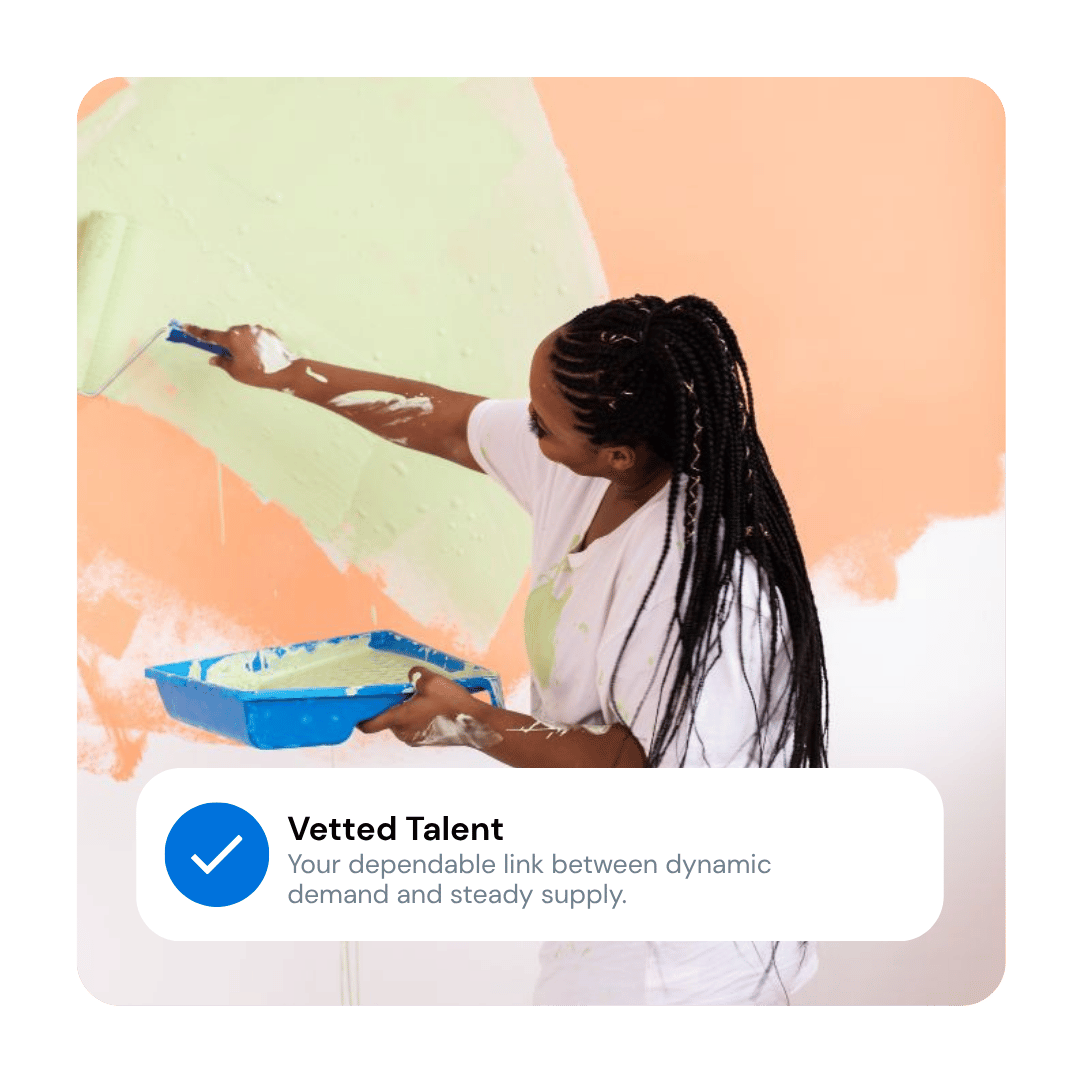Click the blue paint tray
The width and height of the screenshot is (1080, 1080).
coord(322,689)
